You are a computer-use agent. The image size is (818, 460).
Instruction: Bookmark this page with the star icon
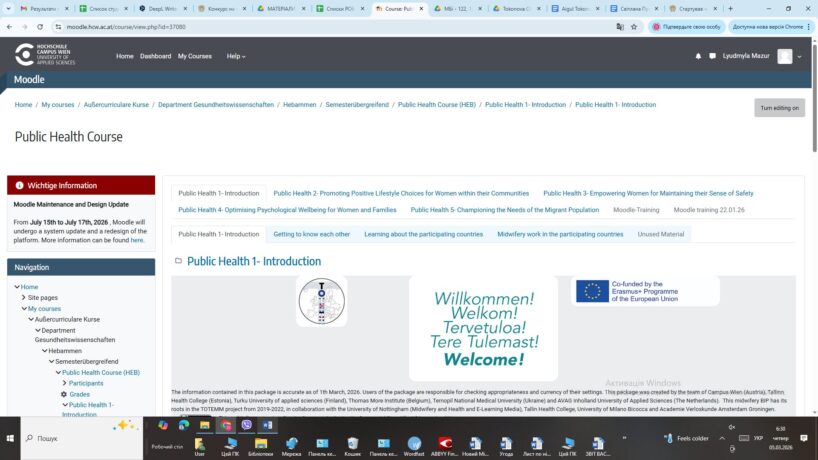[x=633, y=27]
